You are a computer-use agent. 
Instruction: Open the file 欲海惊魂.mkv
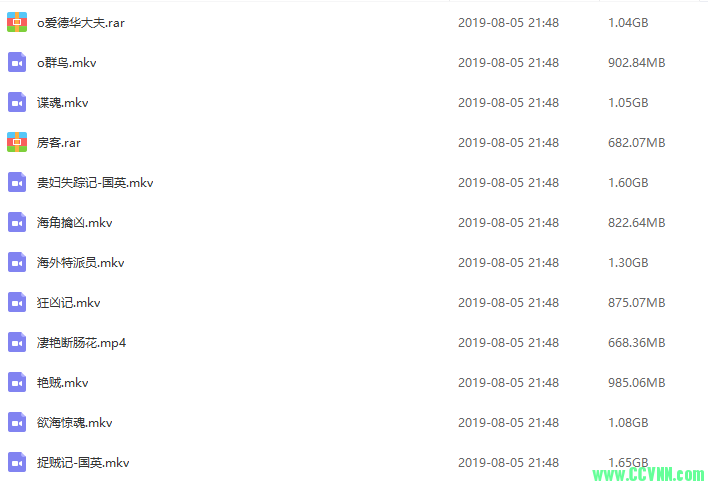point(75,423)
